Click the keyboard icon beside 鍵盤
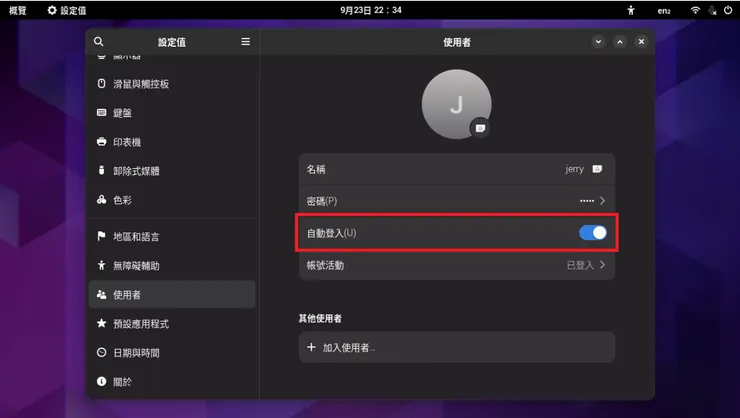The image size is (740, 418). (101, 112)
